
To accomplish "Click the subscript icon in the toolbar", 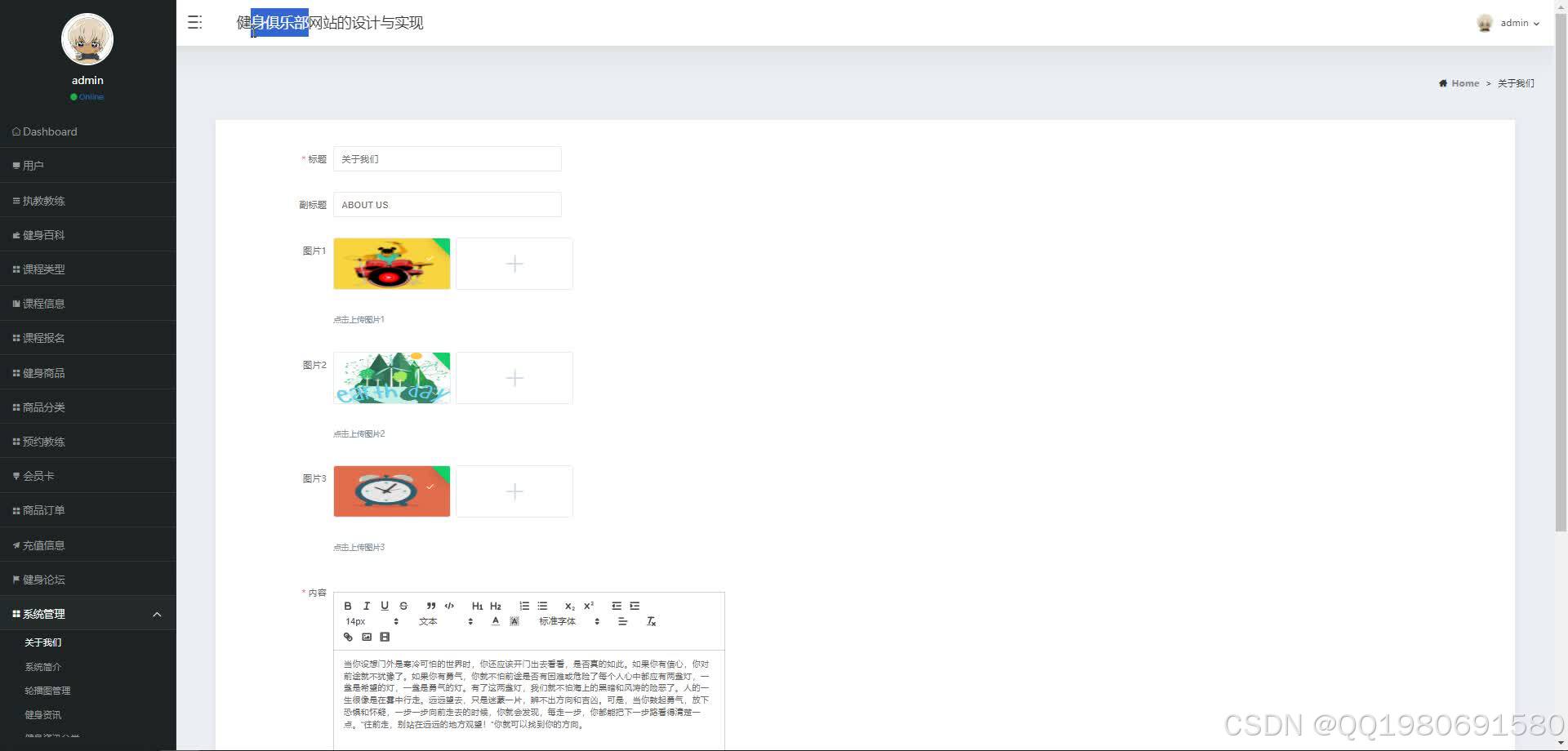I will [568, 606].
